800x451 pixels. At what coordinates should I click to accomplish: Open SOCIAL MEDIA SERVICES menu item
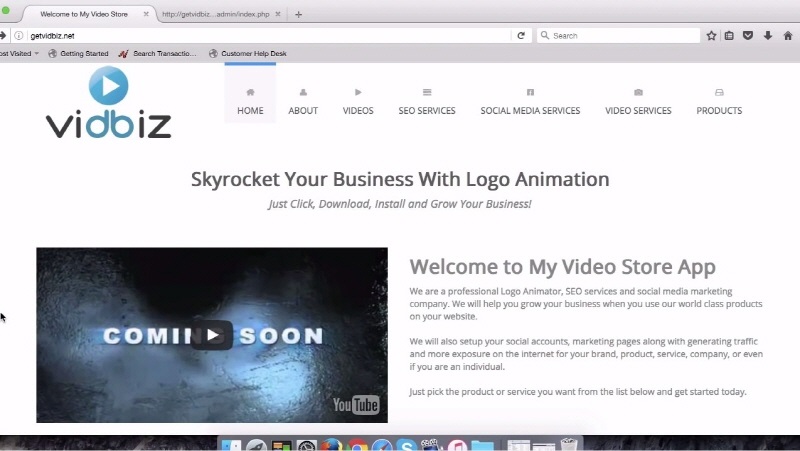530,110
